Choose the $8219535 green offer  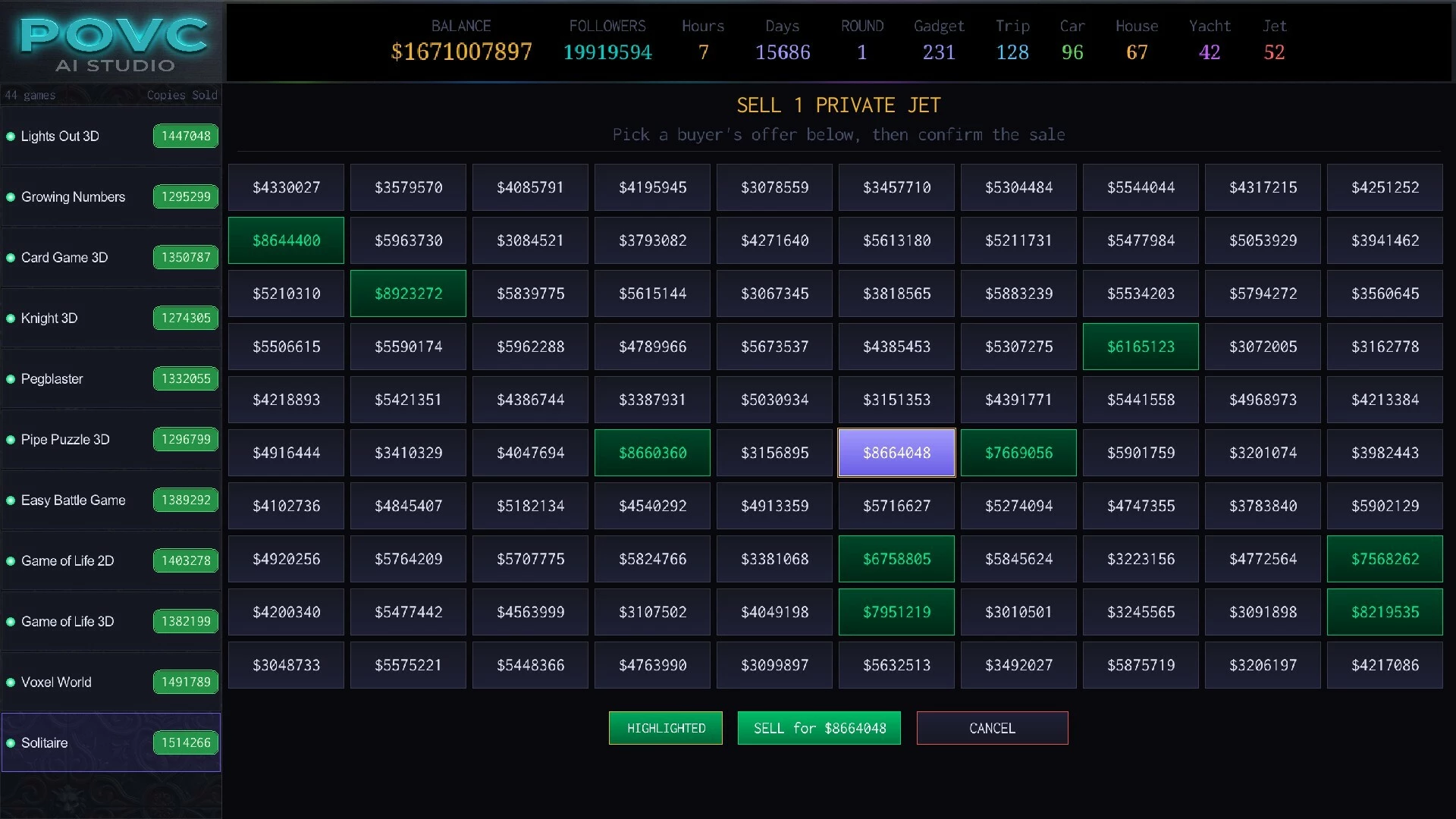[x=1385, y=612]
